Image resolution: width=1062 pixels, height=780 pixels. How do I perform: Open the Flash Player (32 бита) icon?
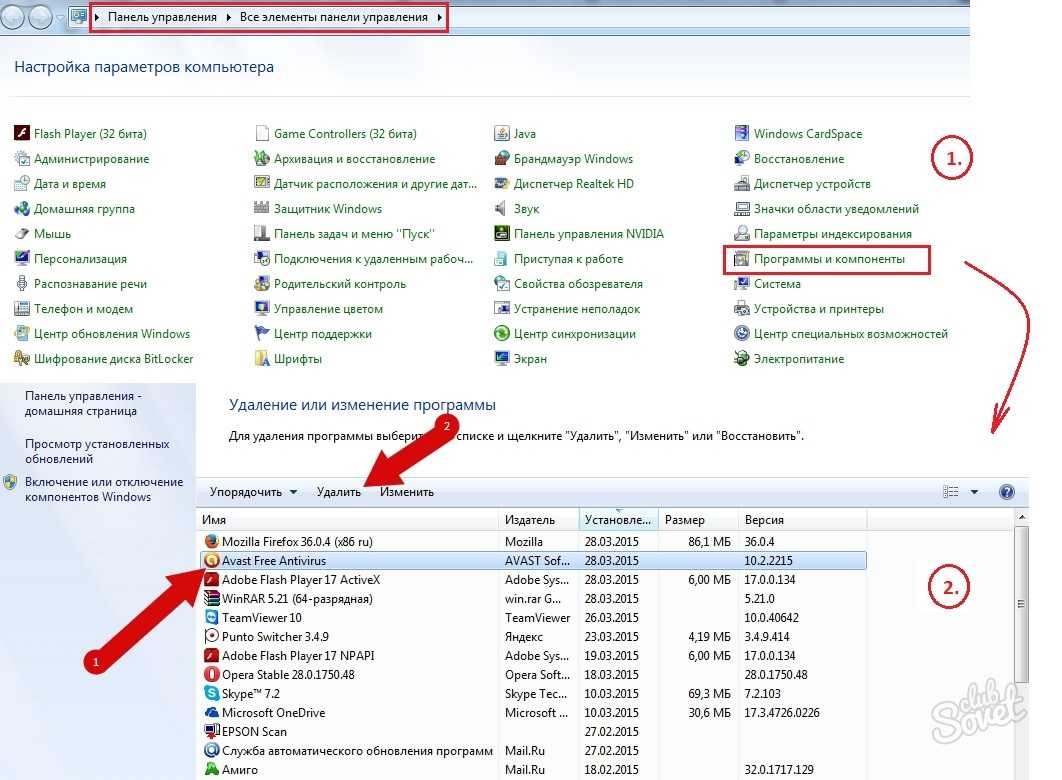pos(22,133)
